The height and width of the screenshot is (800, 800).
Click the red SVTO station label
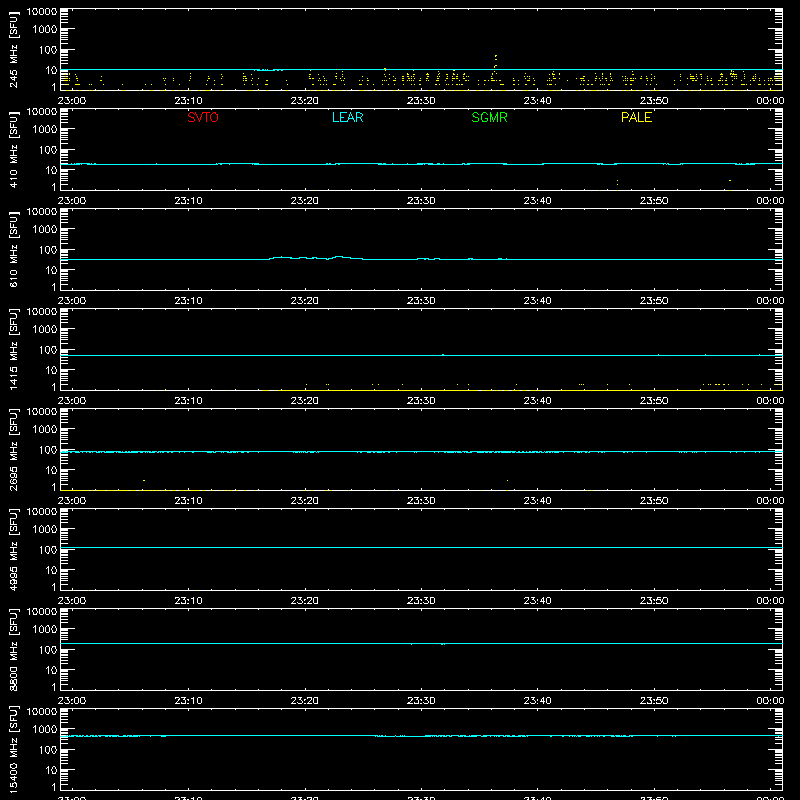click(x=203, y=117)
